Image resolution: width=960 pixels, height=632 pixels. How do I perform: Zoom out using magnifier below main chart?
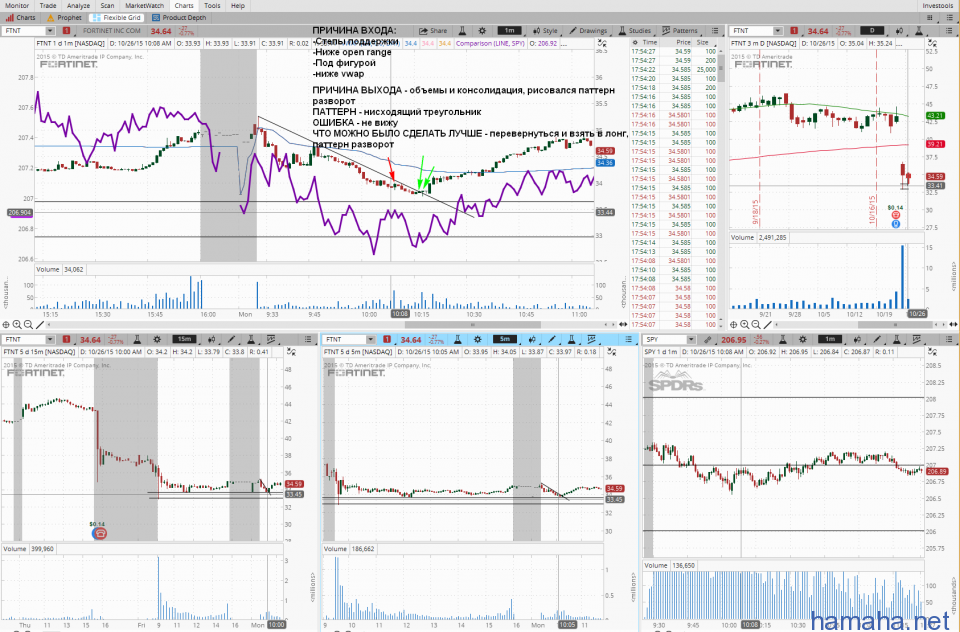click(x=28, y=325)
